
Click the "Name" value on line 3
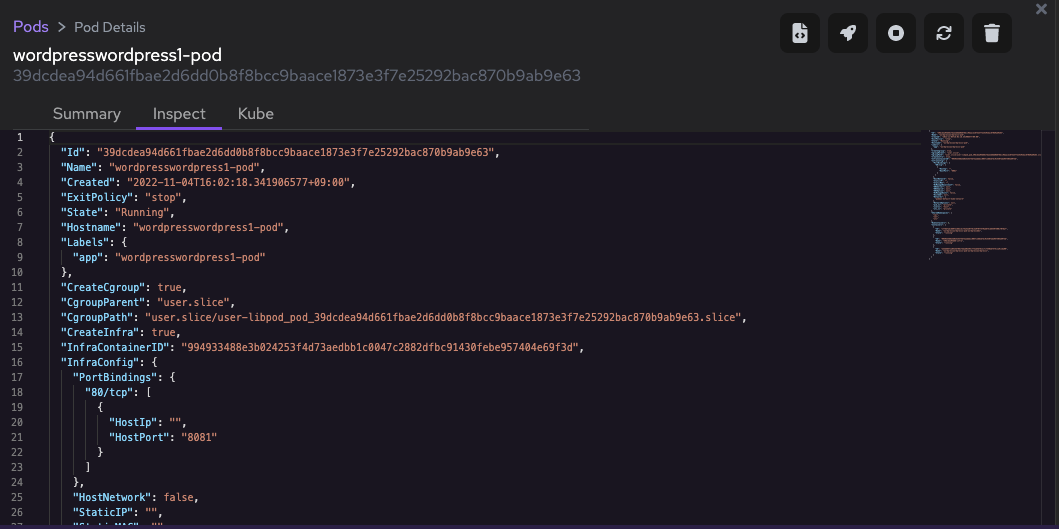tap(185, 167)
